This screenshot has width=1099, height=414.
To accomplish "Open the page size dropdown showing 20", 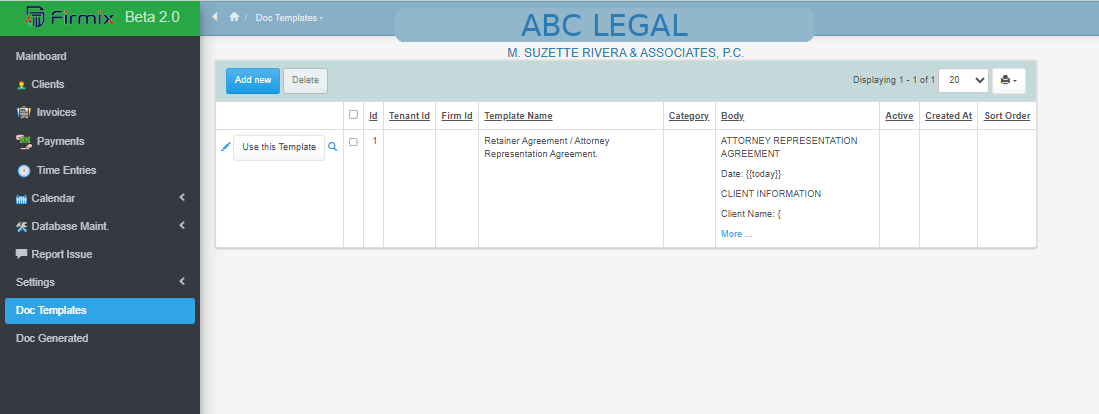I will (x=963, y=81).
